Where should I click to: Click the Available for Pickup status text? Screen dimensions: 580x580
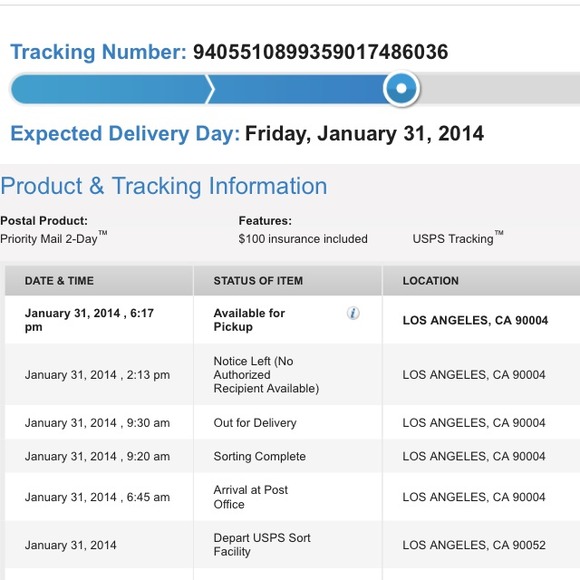249,320
